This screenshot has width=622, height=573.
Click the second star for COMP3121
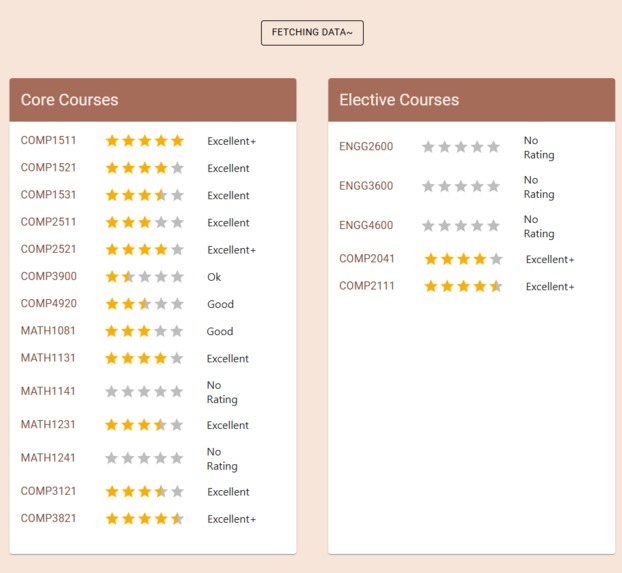pyautogui.click(x=129, y=492)
